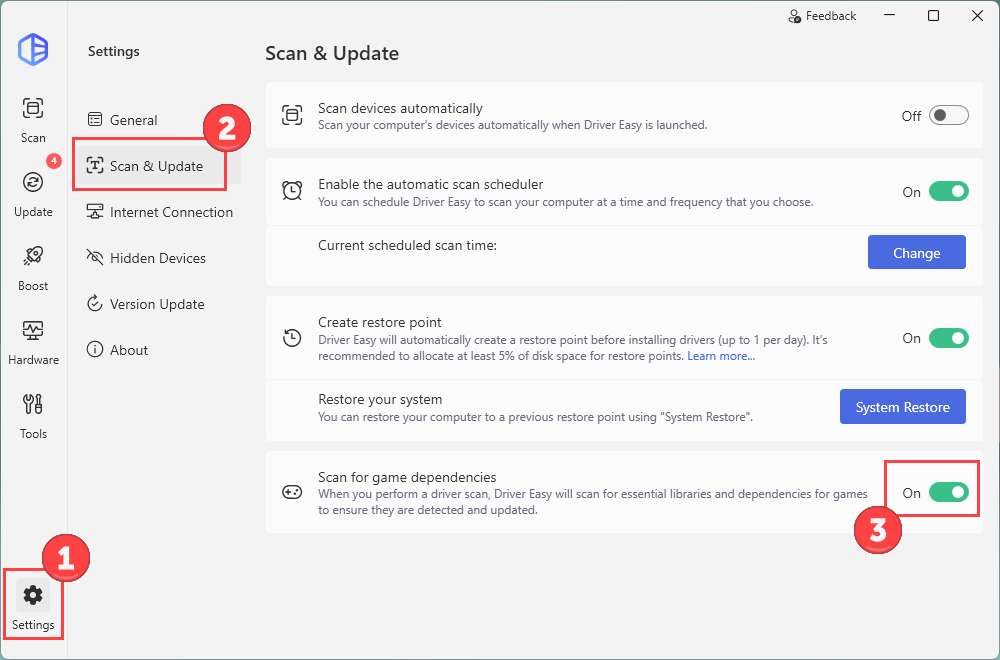Click the Change scheduled scan button
Image resolution: width=1000 pixels, height=660 pixels.
(916, 253)
